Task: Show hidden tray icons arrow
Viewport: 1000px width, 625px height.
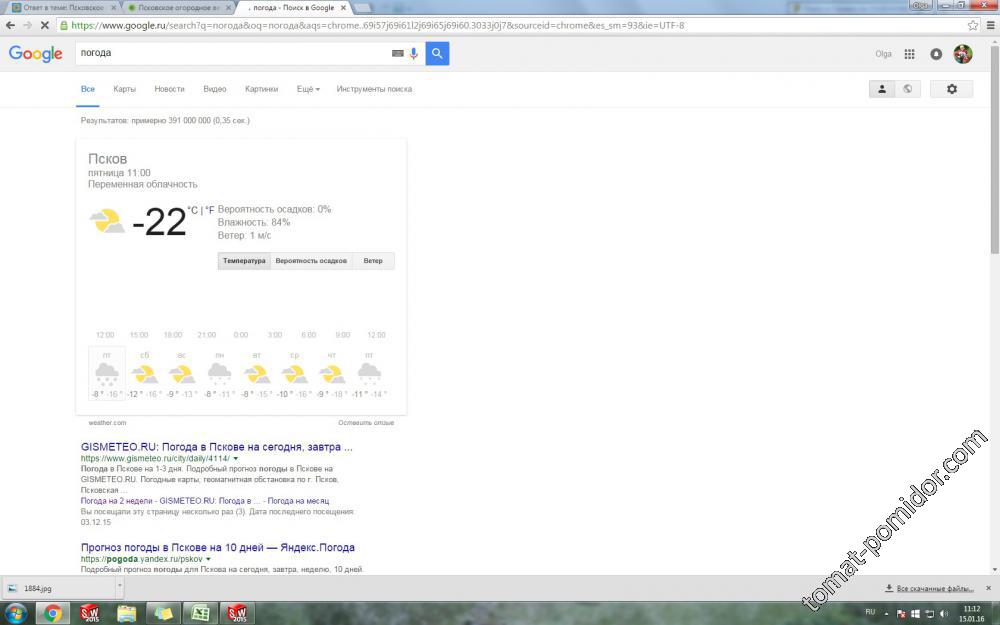Action: pyautogui.click(x=886, y=614)
